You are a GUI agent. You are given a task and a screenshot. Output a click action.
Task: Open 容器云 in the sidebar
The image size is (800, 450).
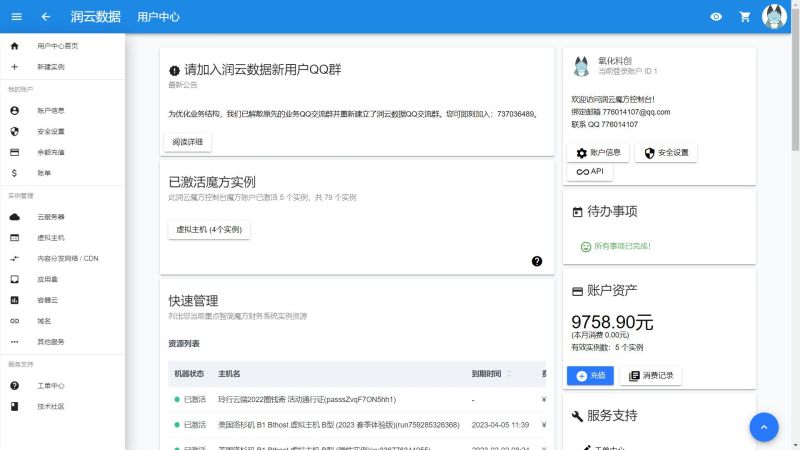(x=62, y=300)
